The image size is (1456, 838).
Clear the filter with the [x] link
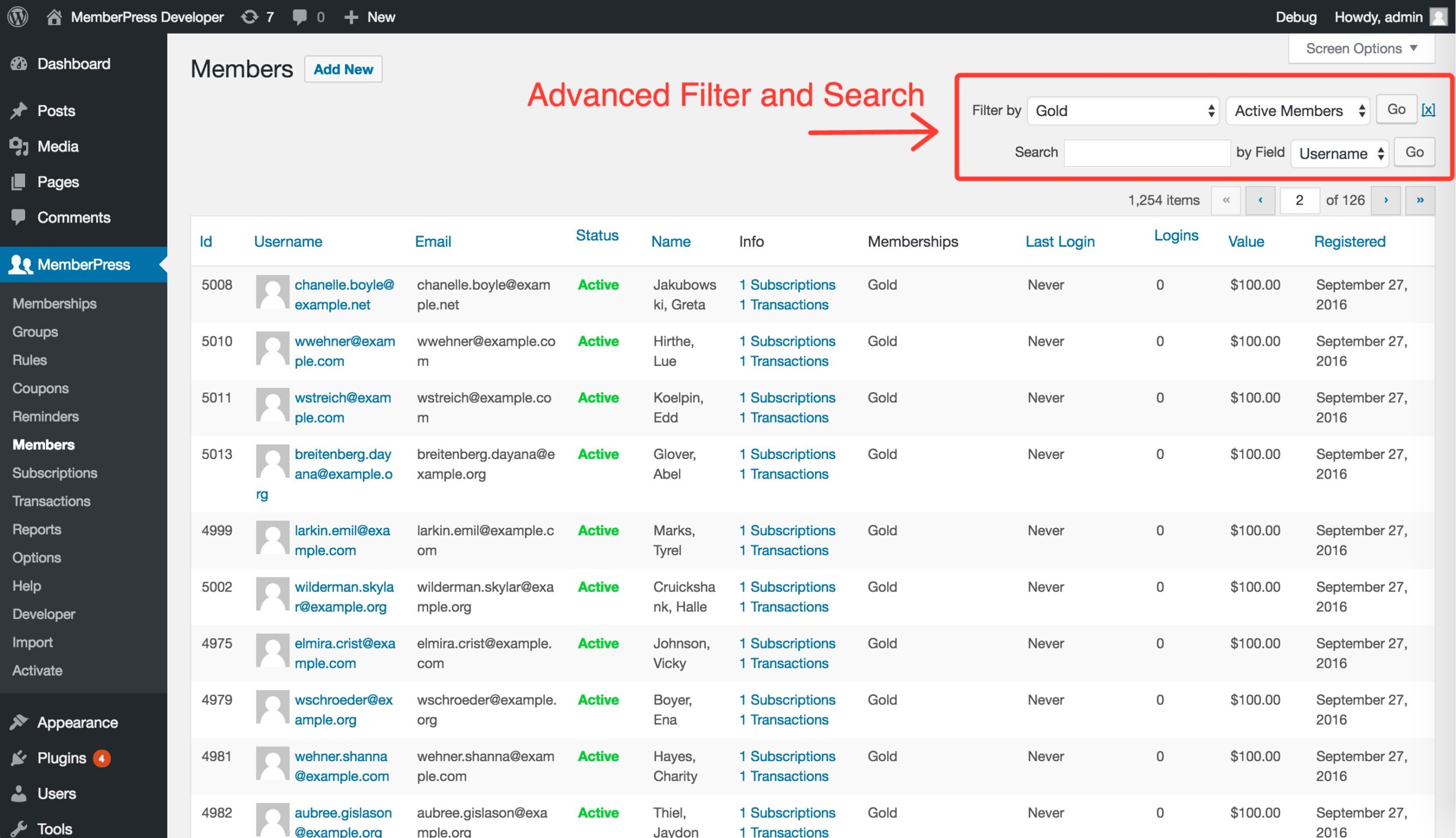(x=1428, y=109)
